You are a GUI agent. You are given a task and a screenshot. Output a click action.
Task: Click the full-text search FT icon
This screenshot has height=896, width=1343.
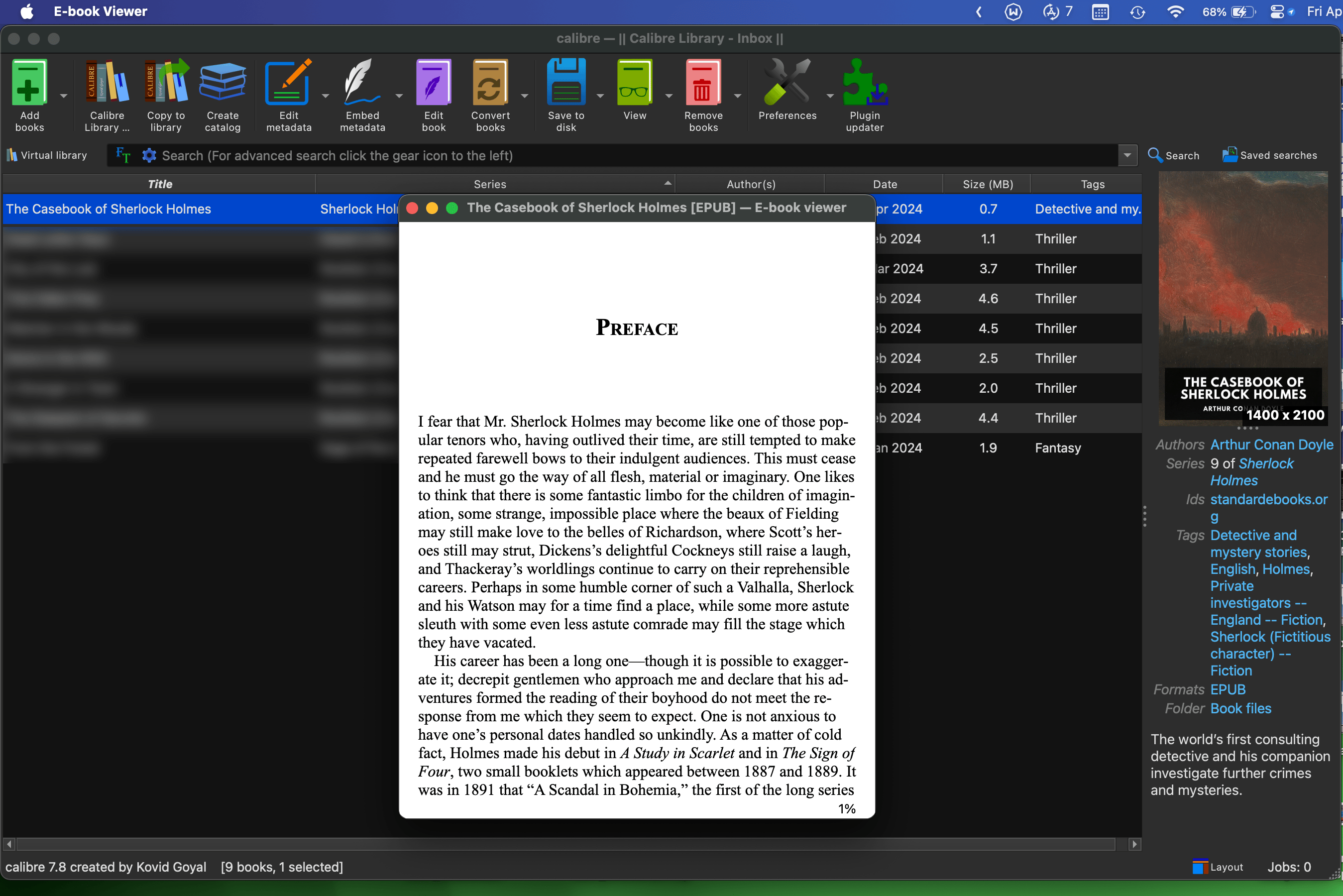coord(123,155)
